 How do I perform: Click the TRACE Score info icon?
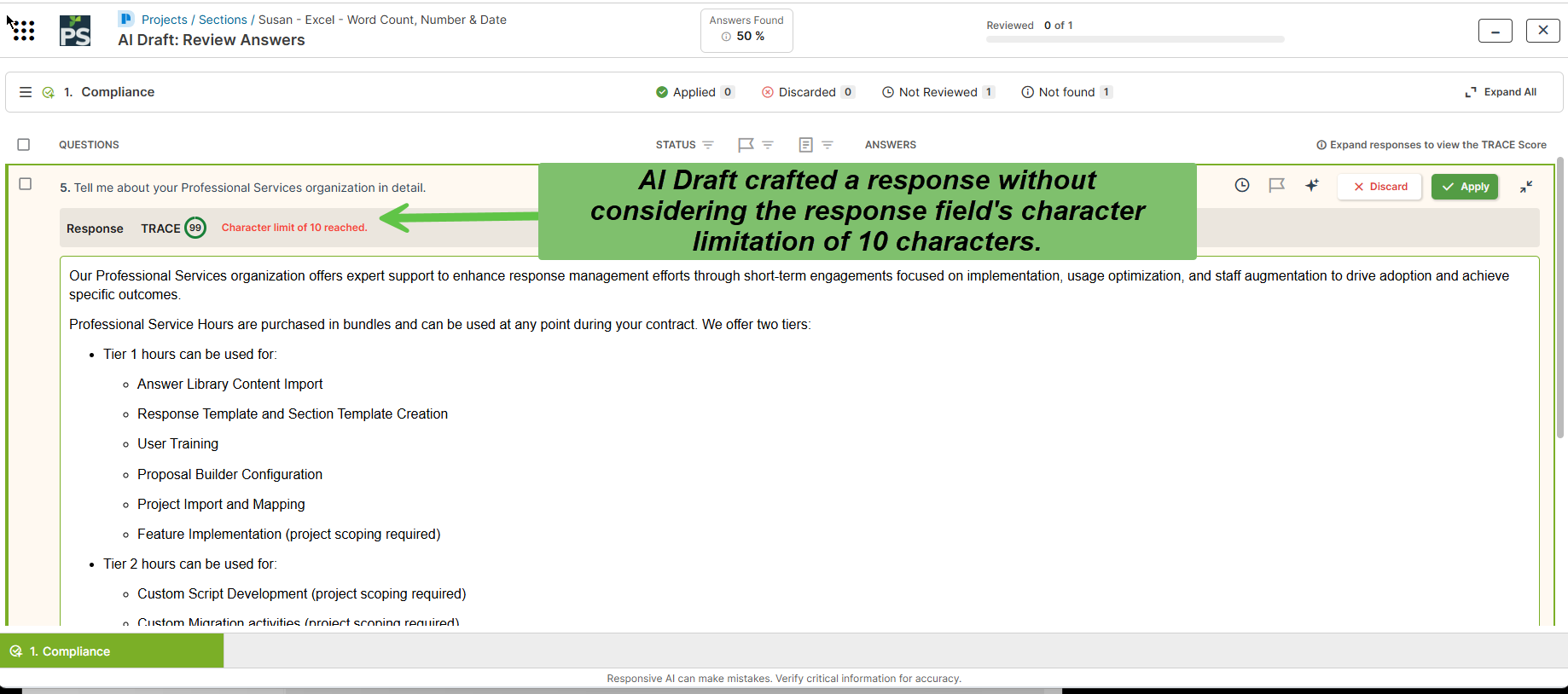(1321, 145)
